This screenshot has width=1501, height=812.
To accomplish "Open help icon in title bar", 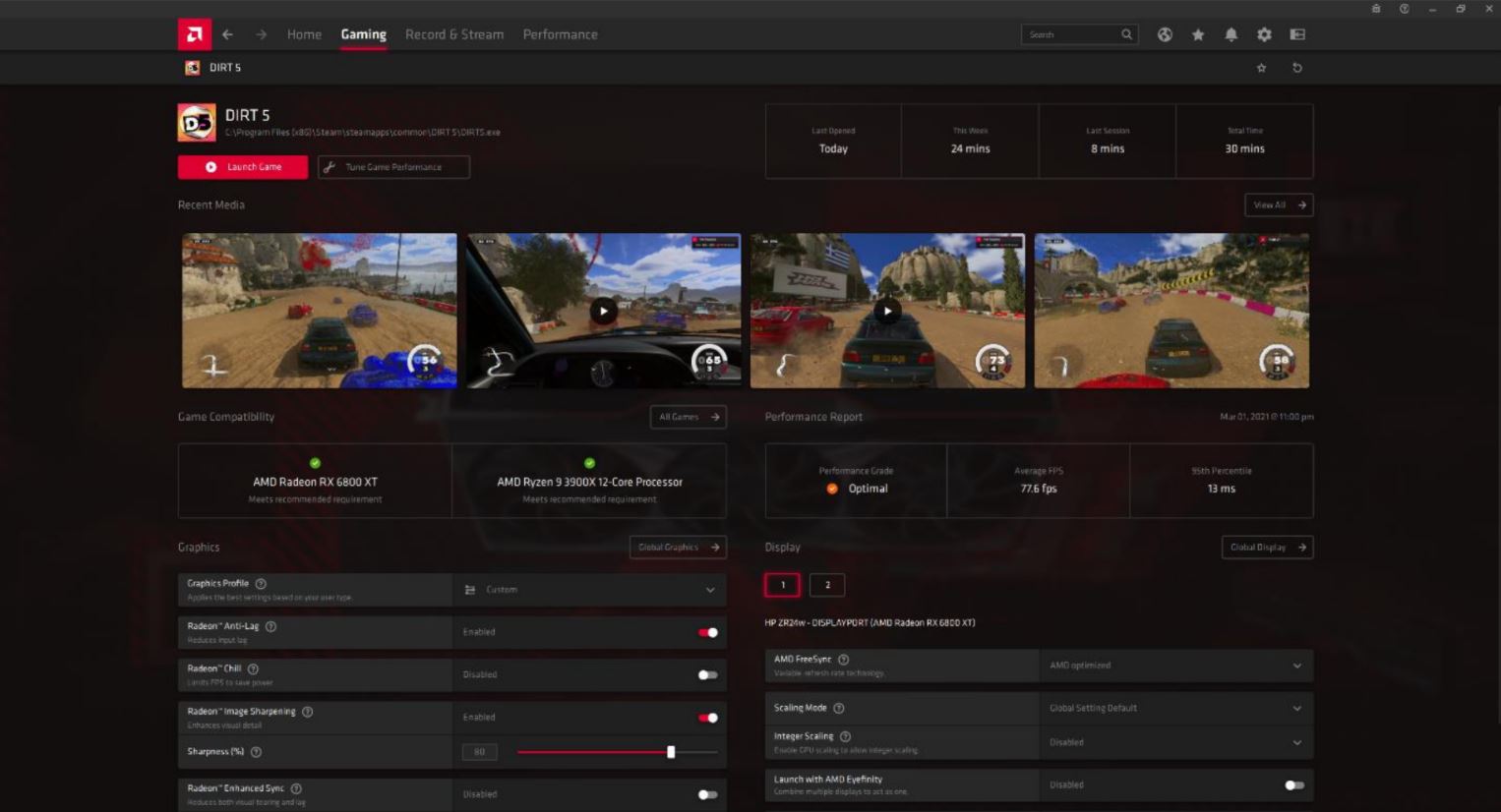I will (1404, 9).
